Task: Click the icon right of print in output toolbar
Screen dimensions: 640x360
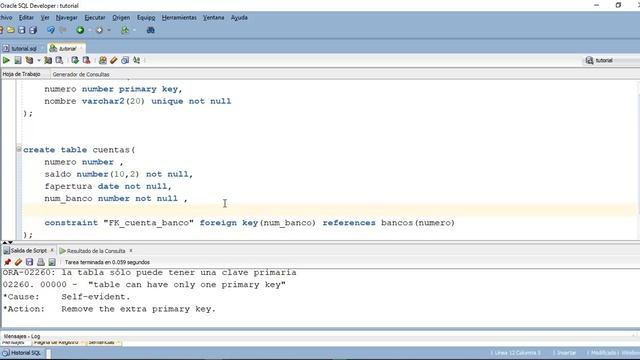Action: [52, 262]
